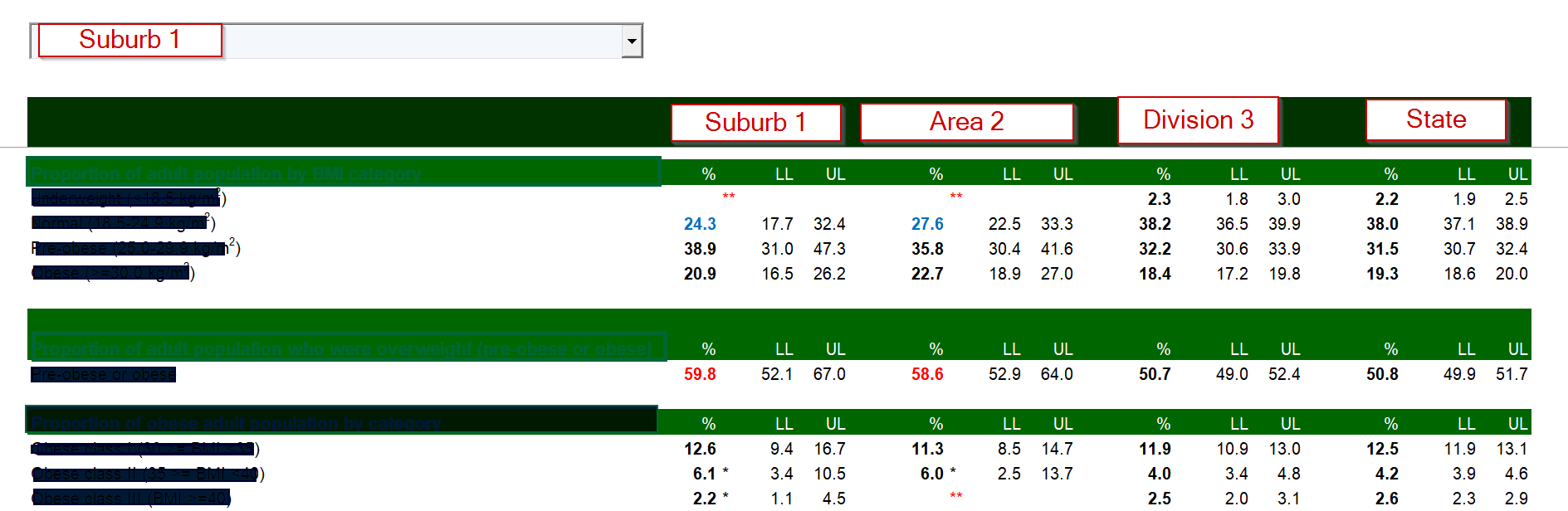The image size is (1568, 511).
Task: Select the 'Pre-obese or obese' row label
Action: tap(103, 375)
